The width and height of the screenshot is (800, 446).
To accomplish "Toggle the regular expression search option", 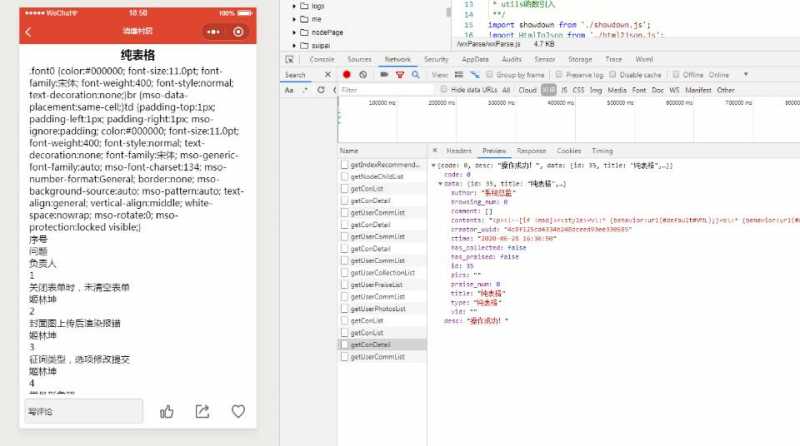I will [x=305, y=90].
